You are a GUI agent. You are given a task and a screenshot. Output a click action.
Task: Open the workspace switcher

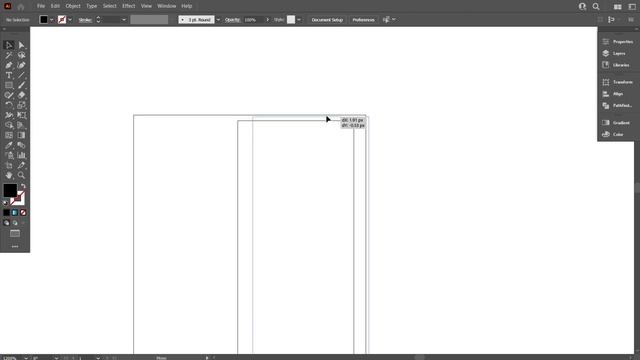[632, 7]
